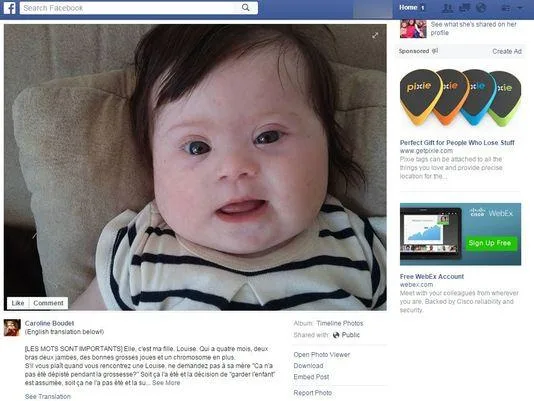This screenshot has width=534, height=401.
Task: Expand the photo with fullscreen arrows icon
Action: 375,35
